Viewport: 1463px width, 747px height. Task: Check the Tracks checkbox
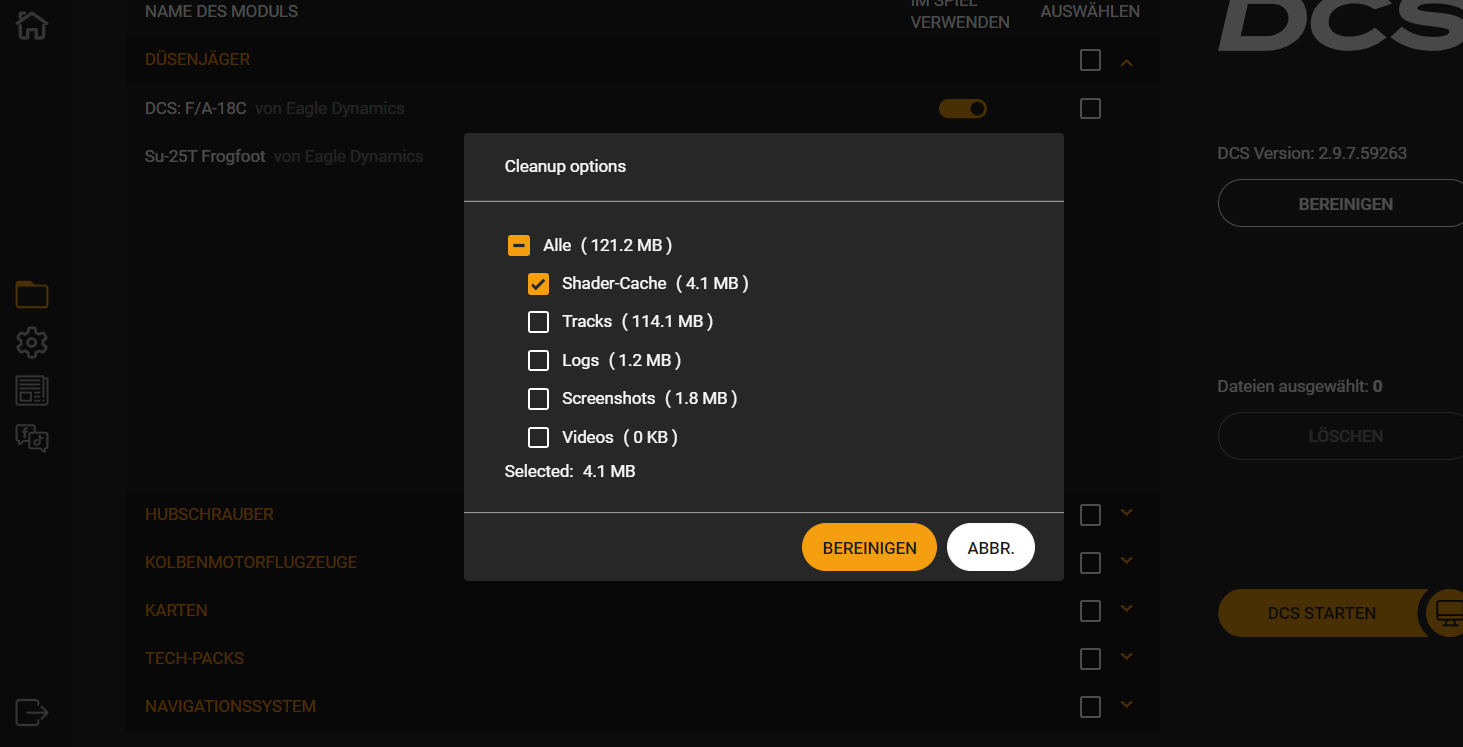(538, 322)
